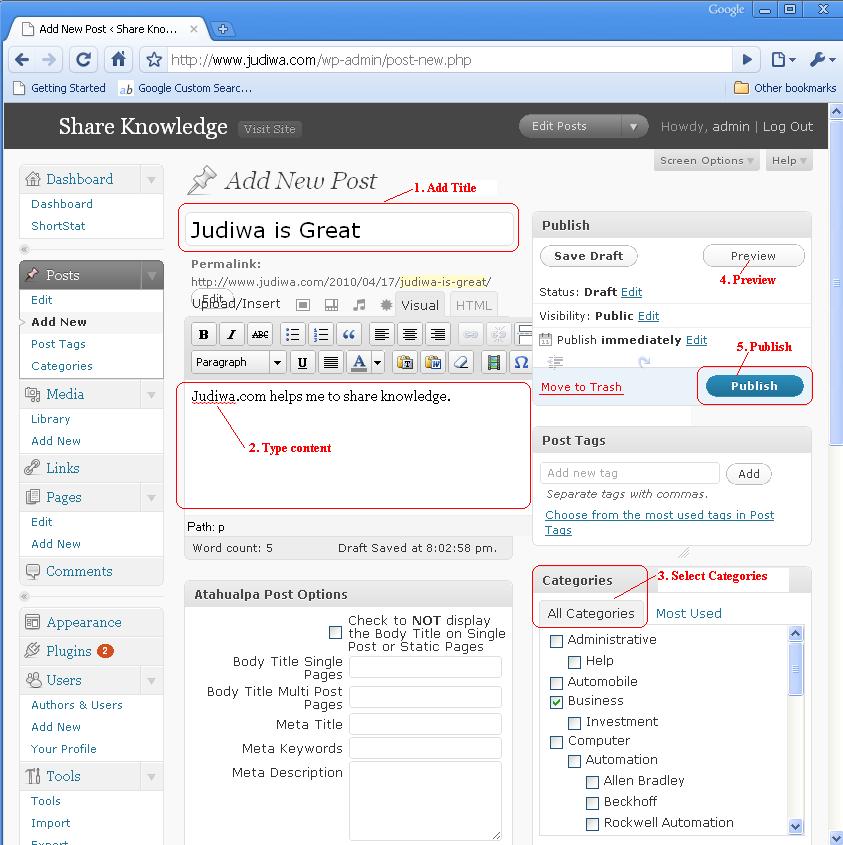Apply italic formatting in the editor

[x=232, y=335]
